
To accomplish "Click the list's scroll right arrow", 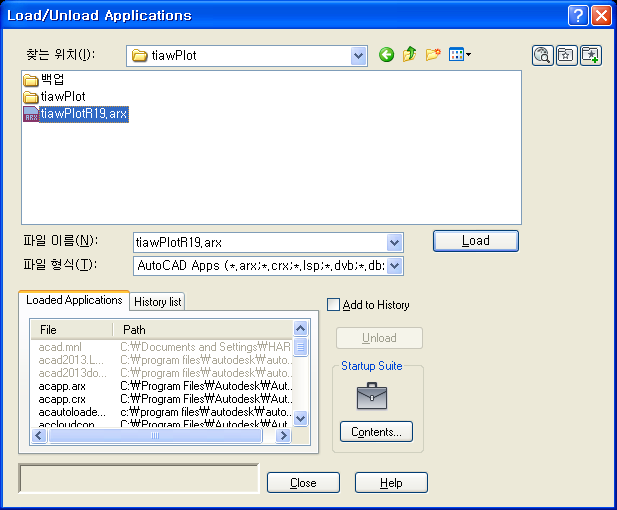I will (284, 436).
